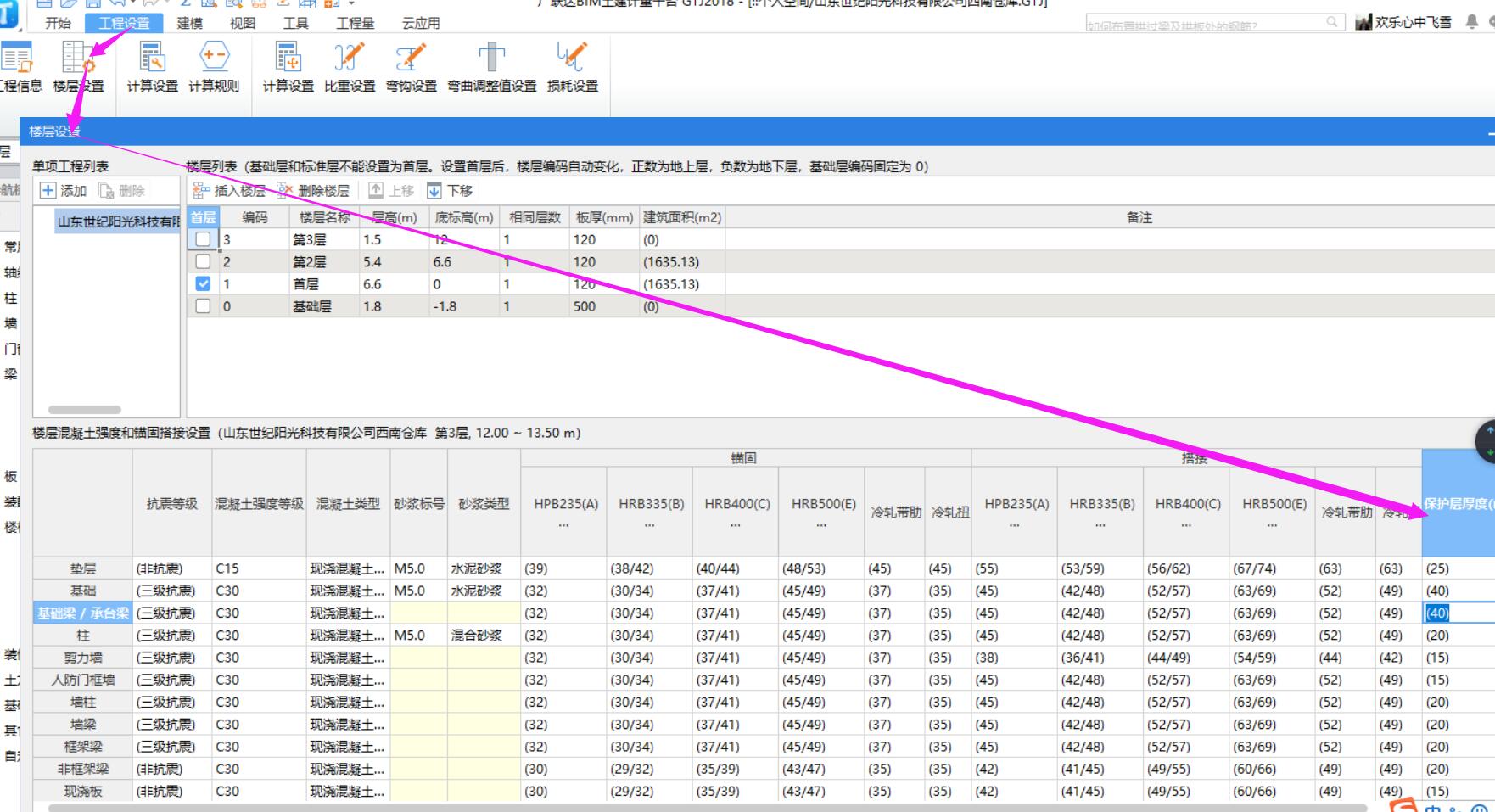
Task: Select the 剪力墙 row header
Action: coord(82,658)
